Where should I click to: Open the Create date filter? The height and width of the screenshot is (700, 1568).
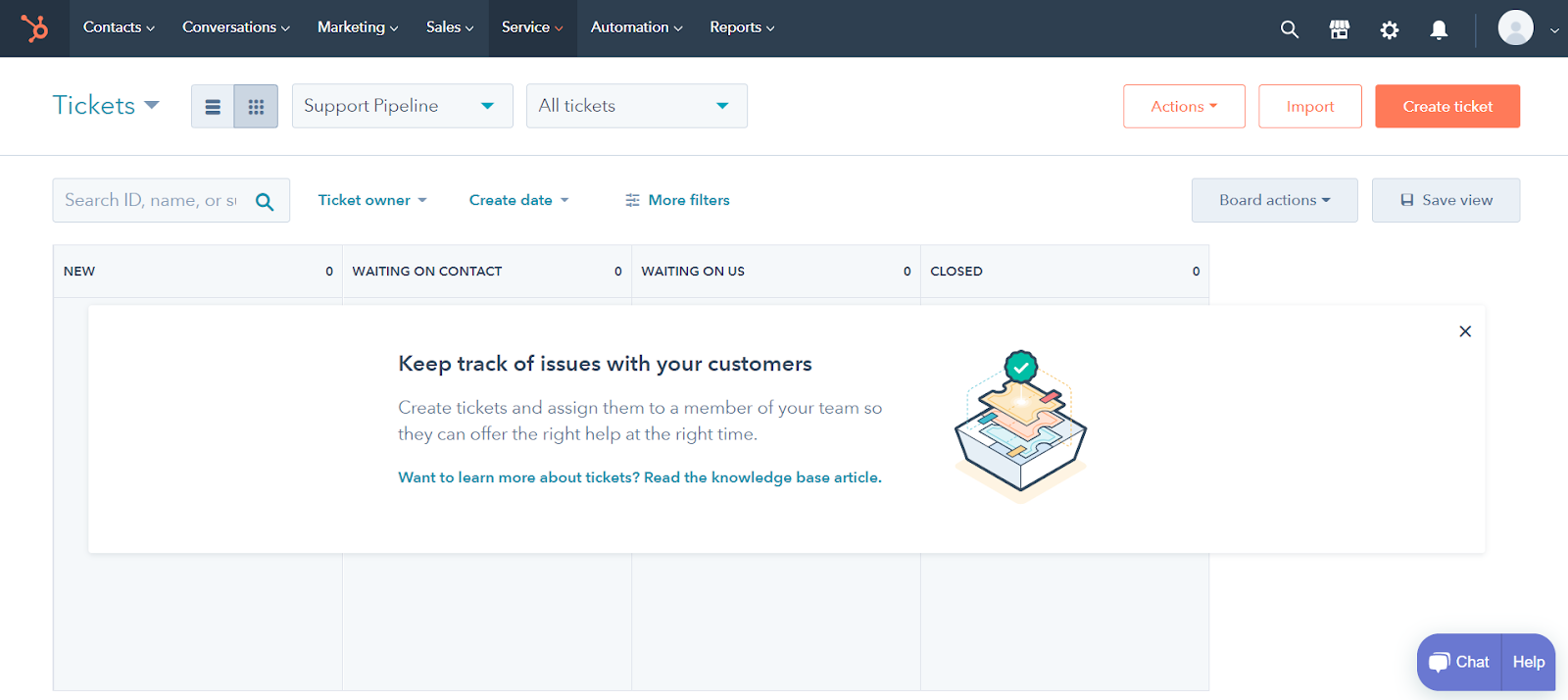coord(518,200)
